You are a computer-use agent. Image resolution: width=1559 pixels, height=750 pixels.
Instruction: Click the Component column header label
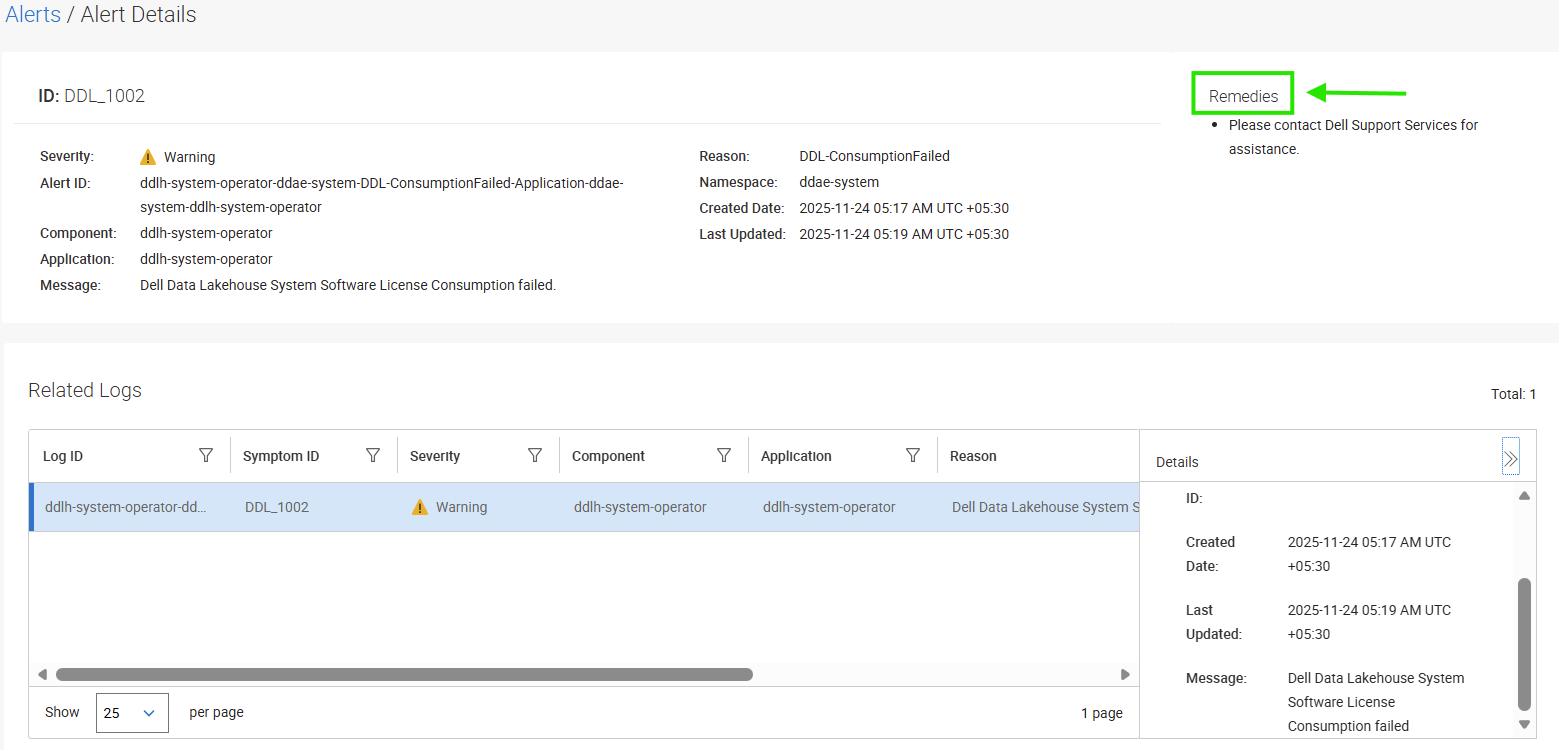[x=608, y=456]
